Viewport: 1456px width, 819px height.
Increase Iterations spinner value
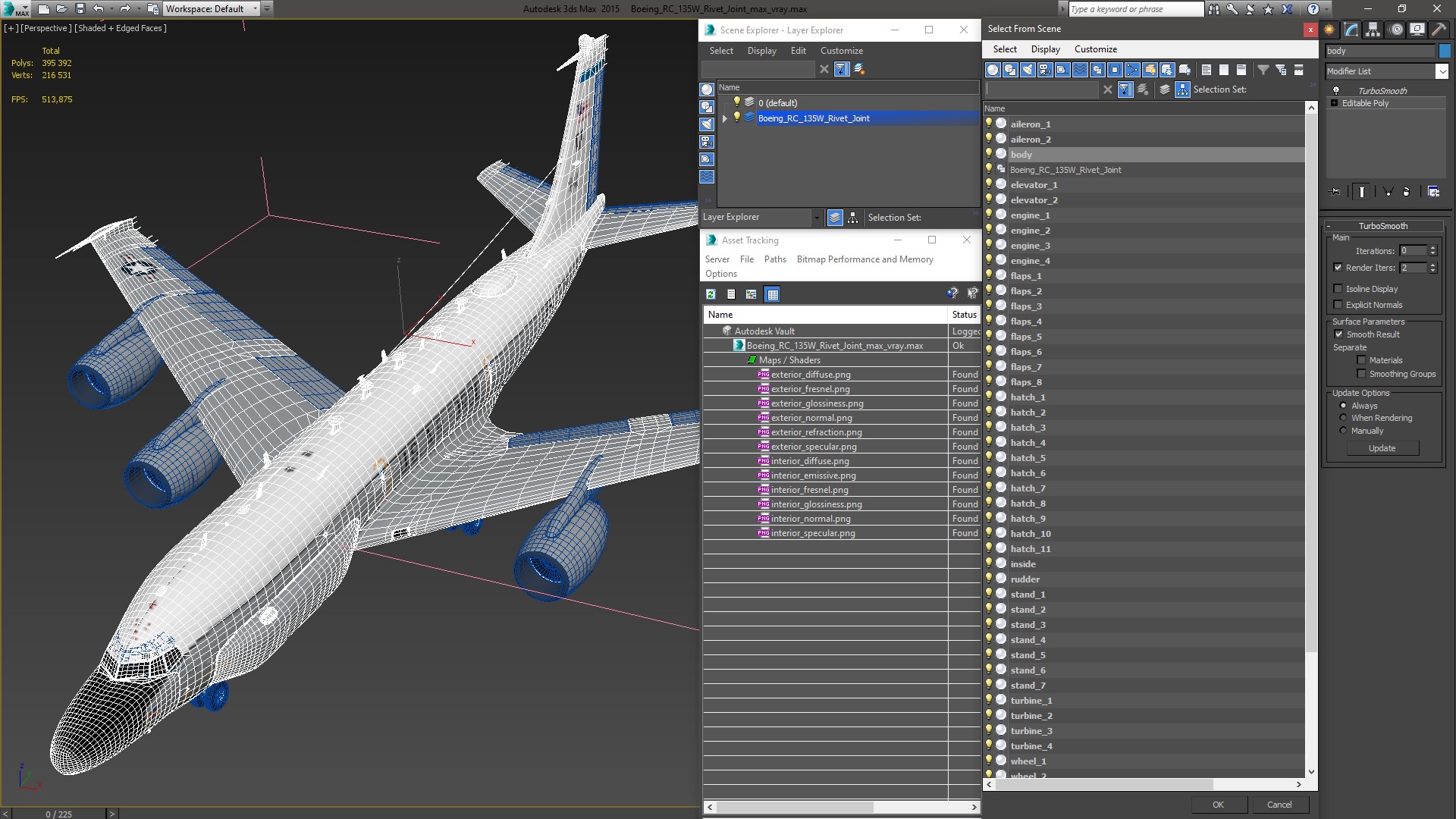click(x=1432, y=248)
